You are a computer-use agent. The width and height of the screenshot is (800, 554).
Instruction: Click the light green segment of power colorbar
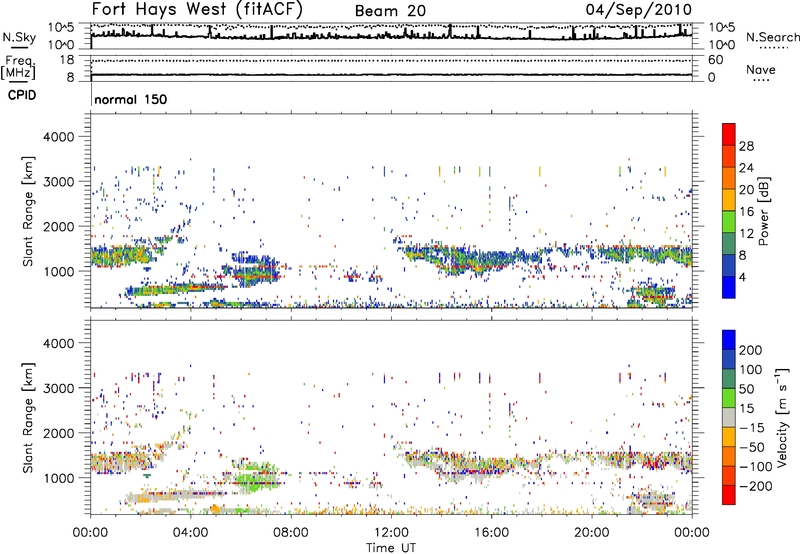pos(729,221)
